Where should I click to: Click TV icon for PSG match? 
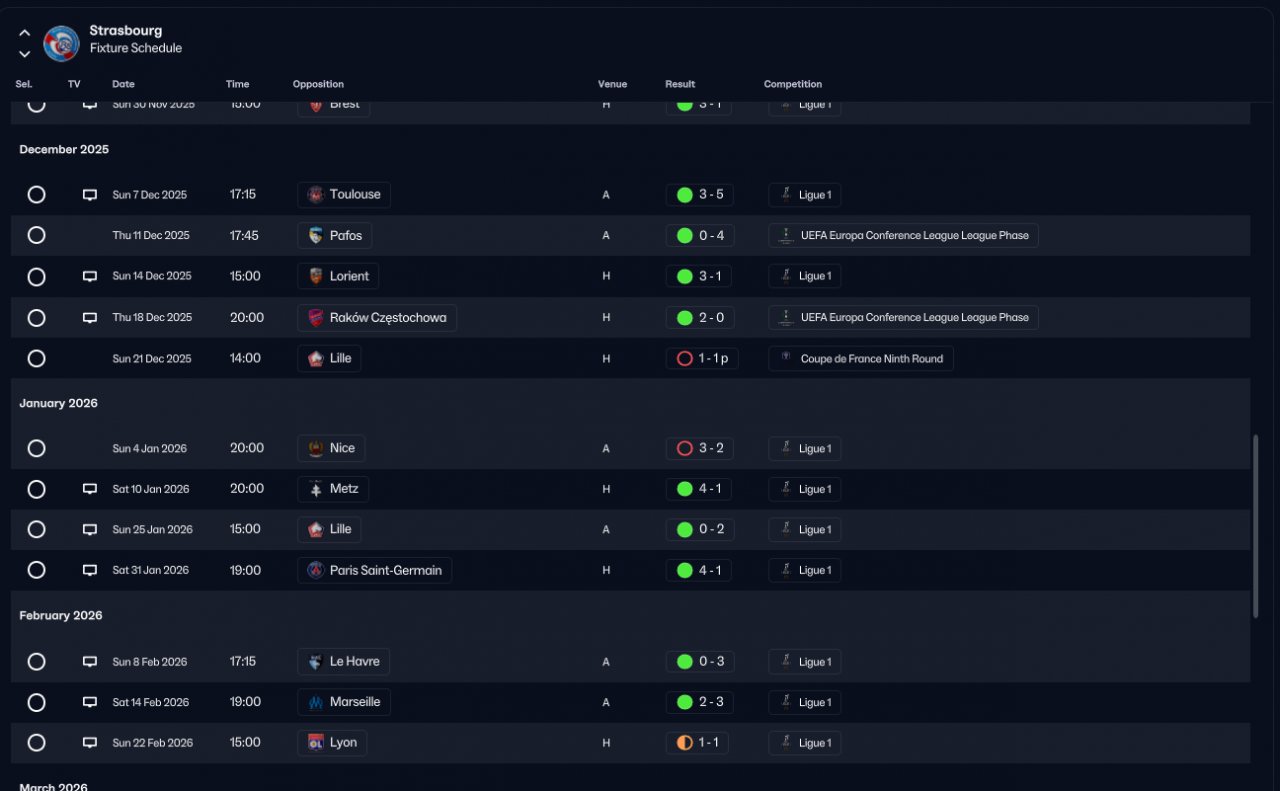(x=90, y=570)
